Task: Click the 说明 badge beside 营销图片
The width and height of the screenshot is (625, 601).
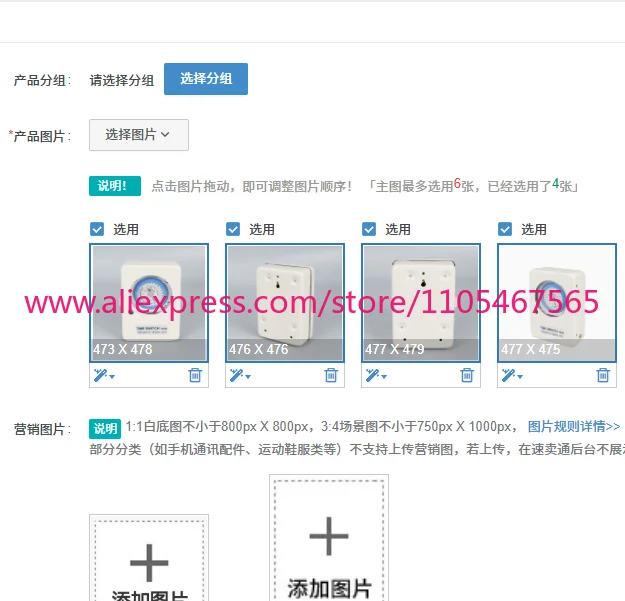Action: [x=105, y=428]
